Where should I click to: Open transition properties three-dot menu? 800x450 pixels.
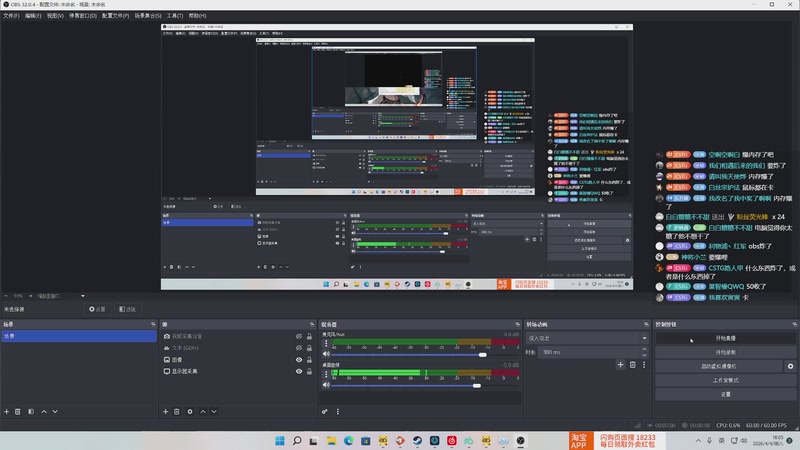pos(644,365)
